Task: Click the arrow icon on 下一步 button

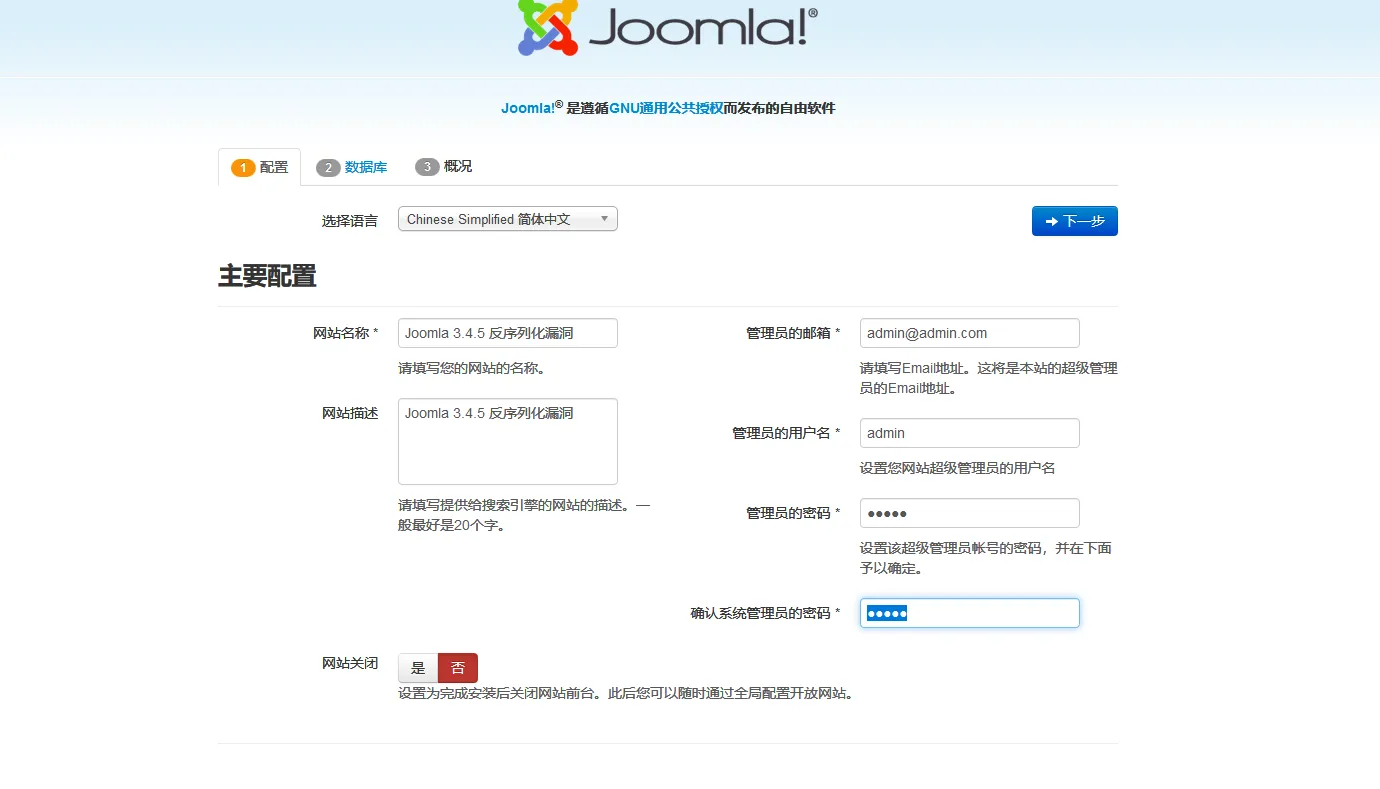Action: [1051, 221]
